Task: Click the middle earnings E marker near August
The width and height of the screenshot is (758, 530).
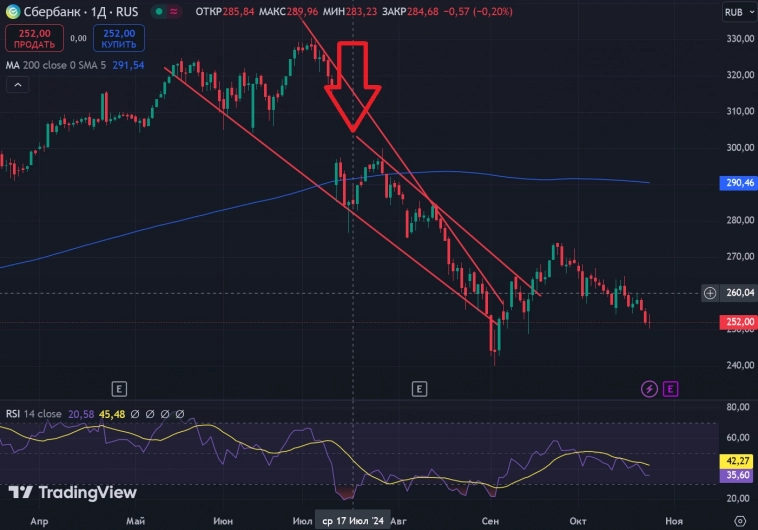Action: coord(419,388)
